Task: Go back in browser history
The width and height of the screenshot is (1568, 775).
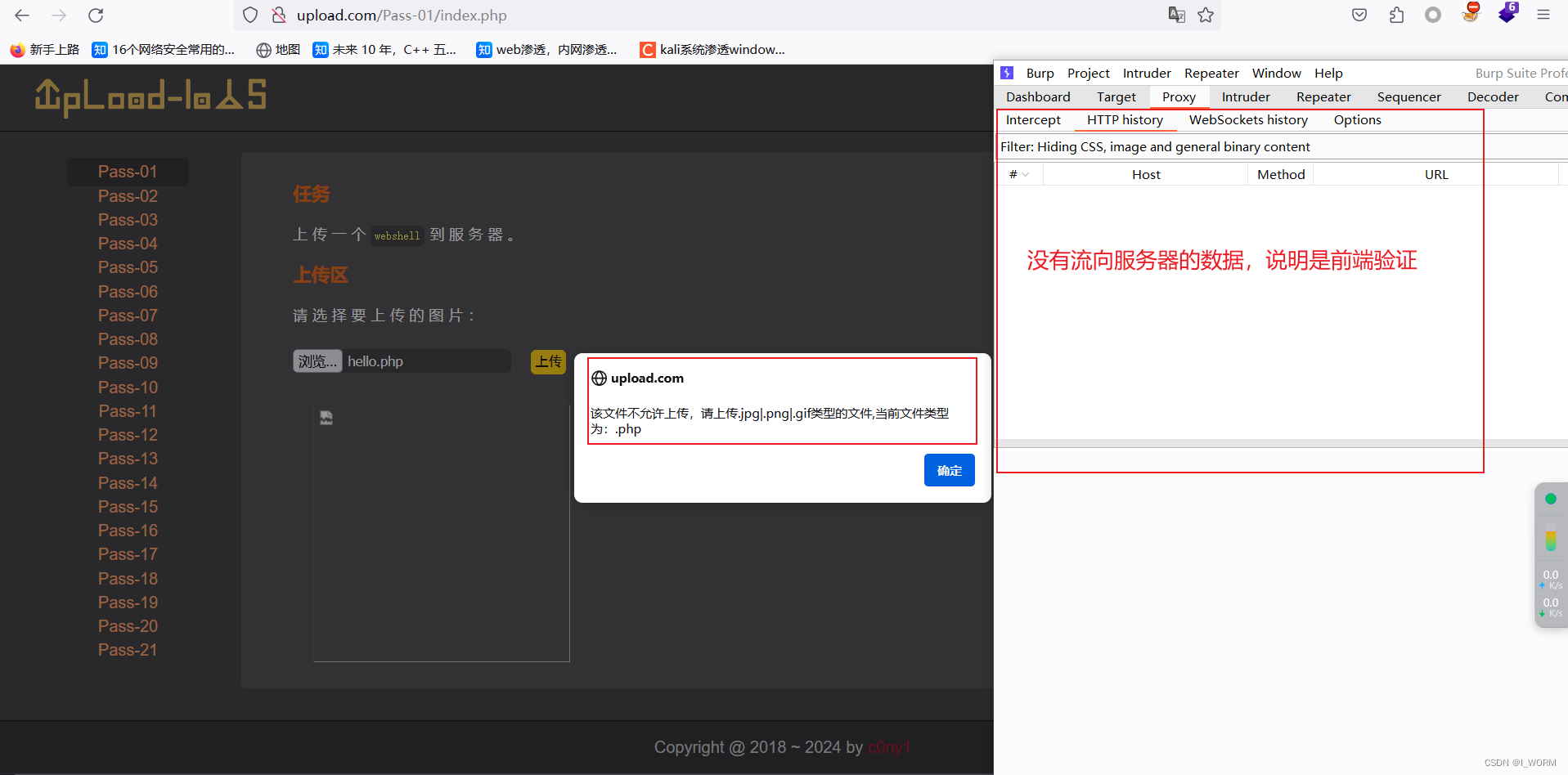Action: coord(22,15)
